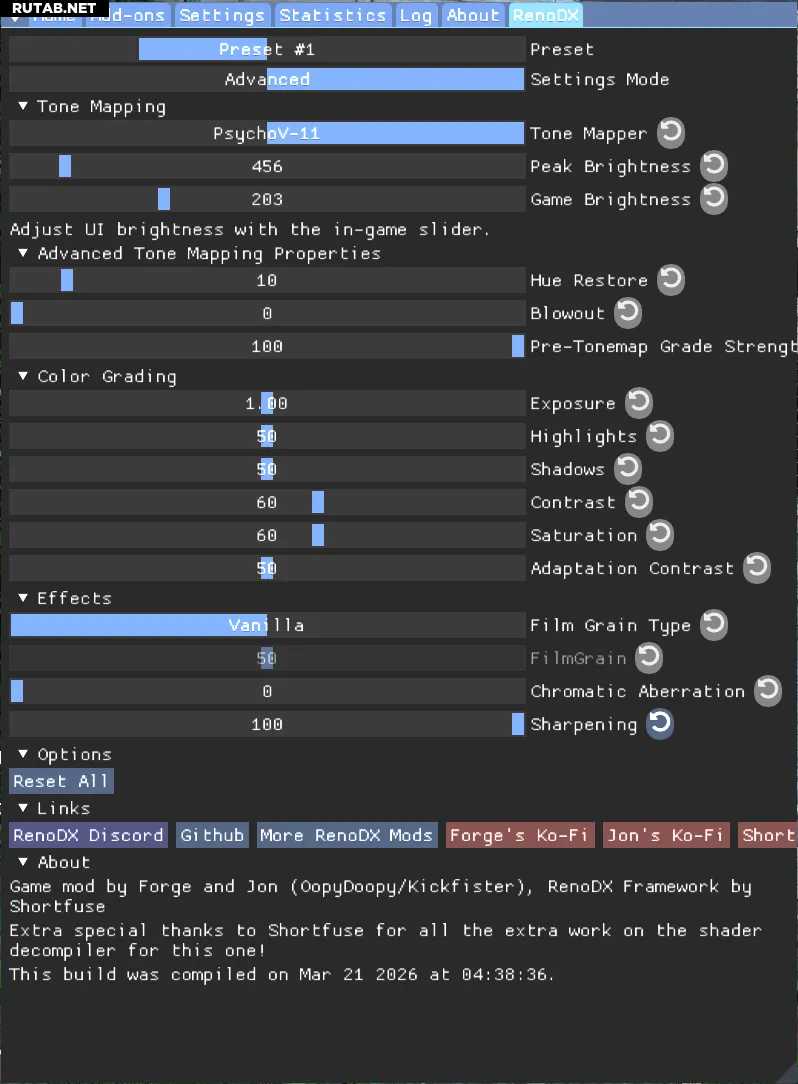
Task: Collapse the Color Grading section
Action: pos(23,377)
